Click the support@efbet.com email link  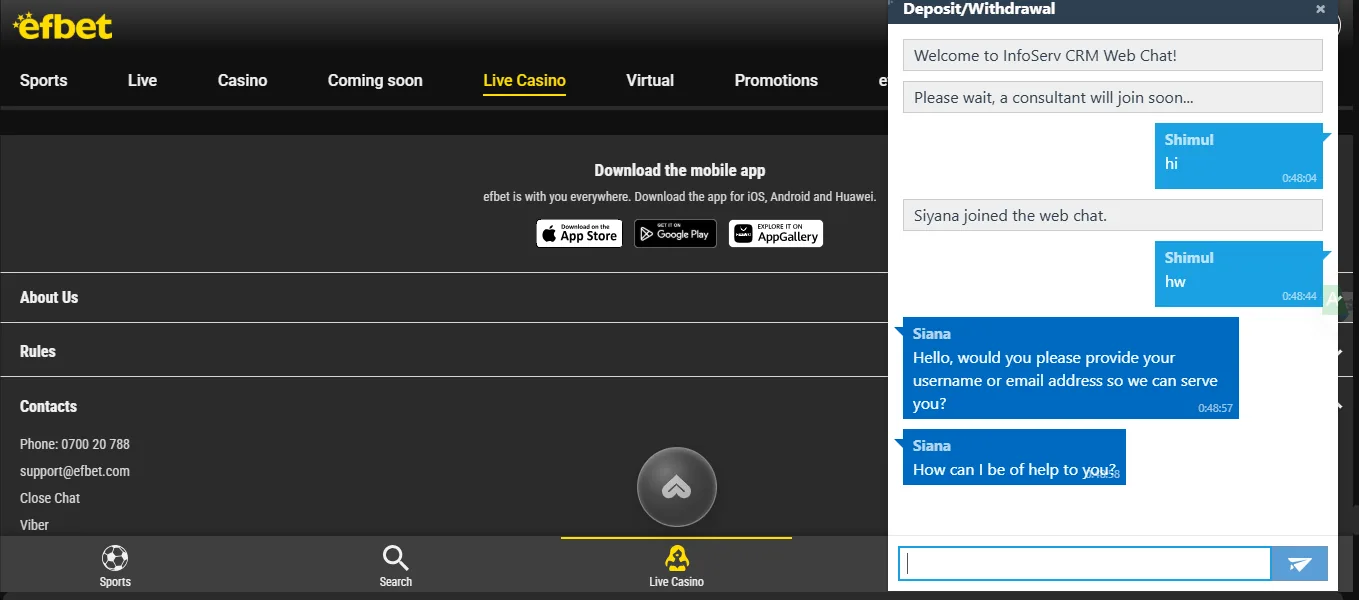pos(75,471)
